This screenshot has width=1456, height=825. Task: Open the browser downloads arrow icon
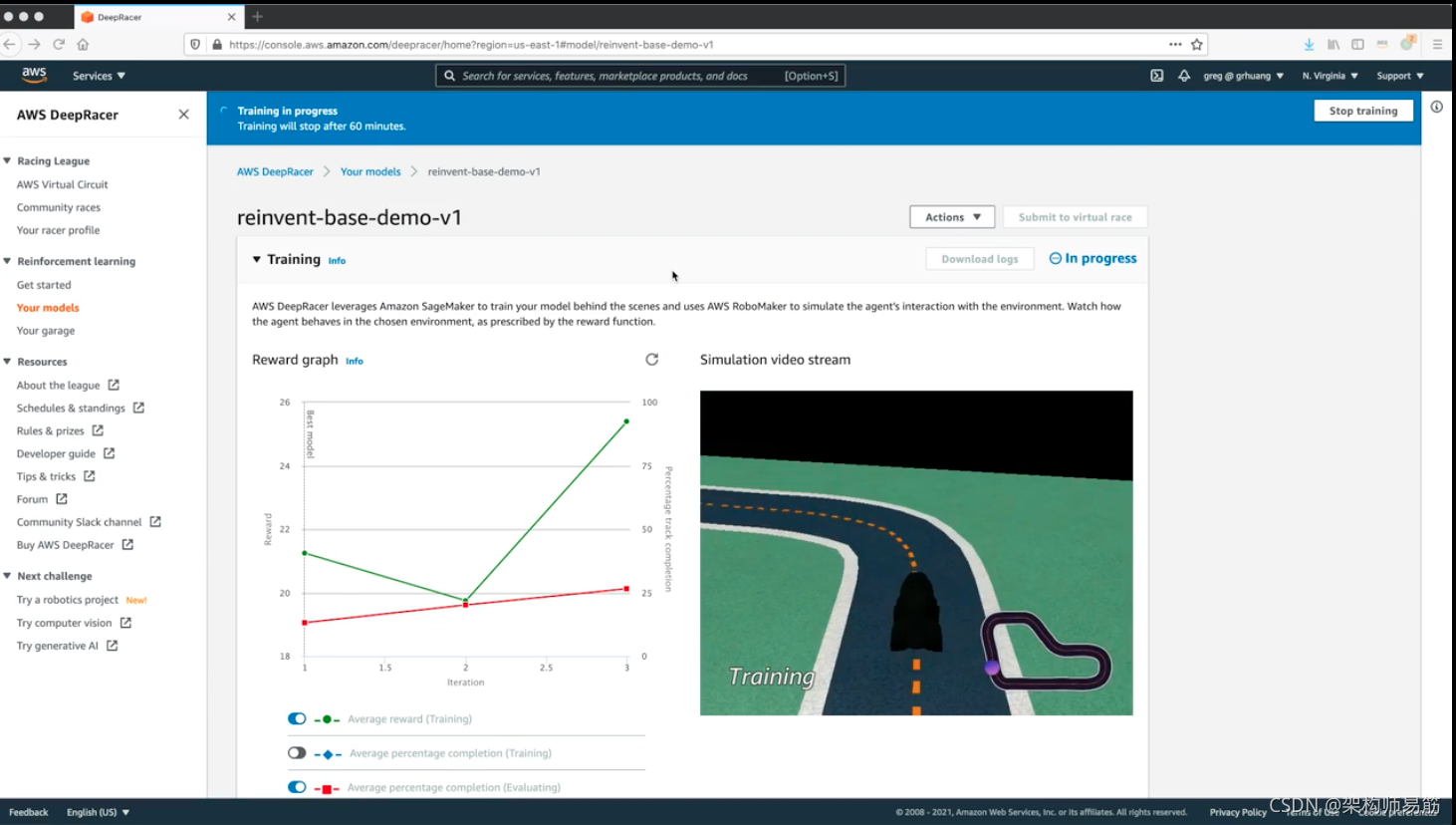coord(1309,44)
